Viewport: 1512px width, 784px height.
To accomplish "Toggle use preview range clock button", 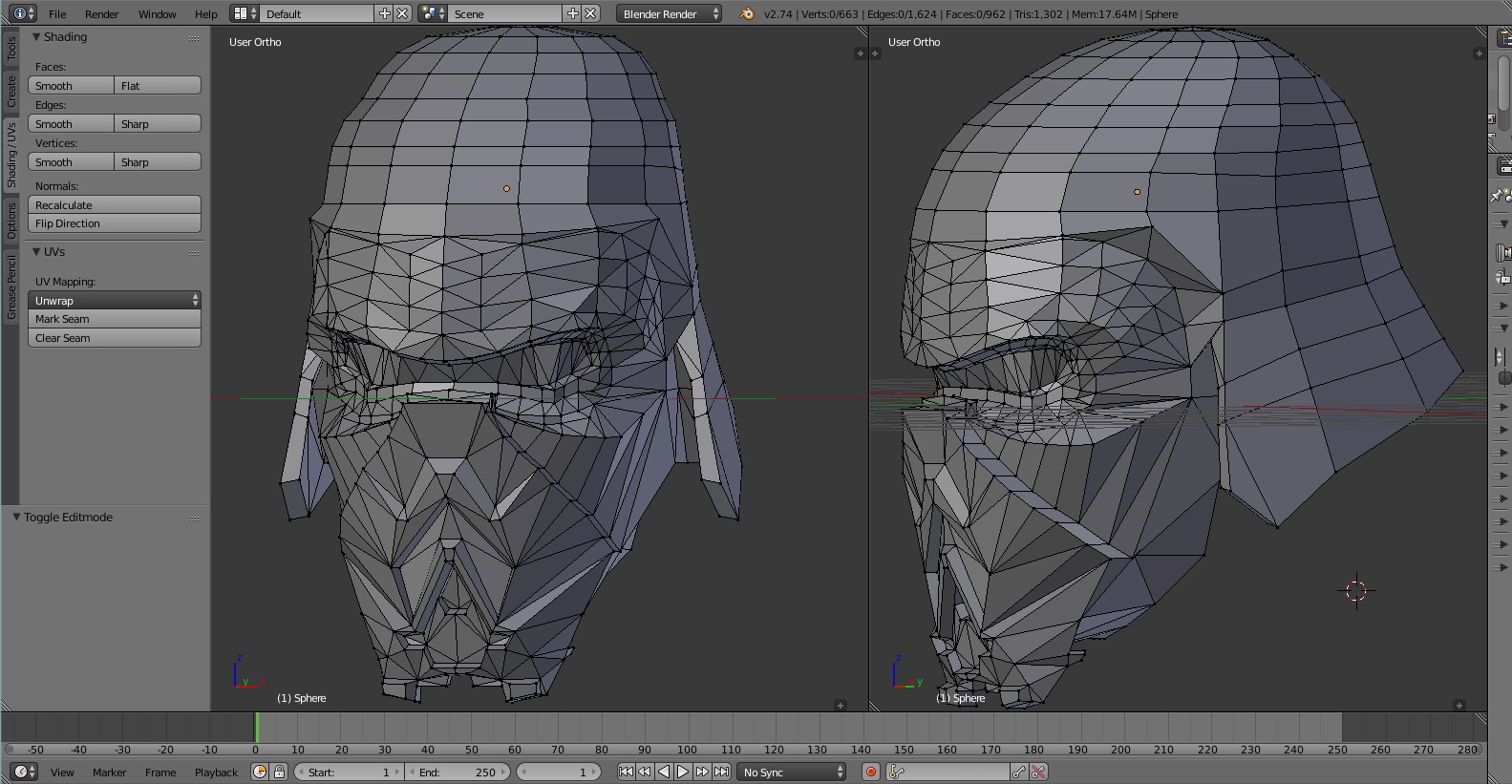I will point(260,772).
